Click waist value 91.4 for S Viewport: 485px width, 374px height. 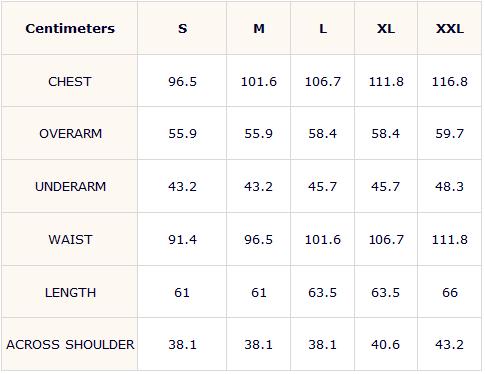click(x=182, y=239)
